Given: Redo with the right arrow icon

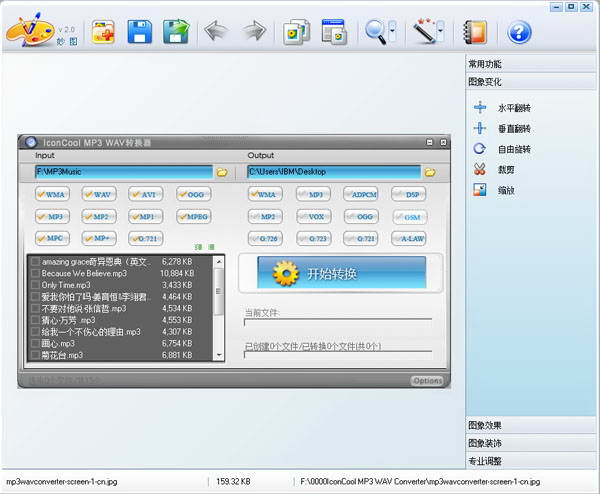Looking at the screenshot, I should 254,31.
